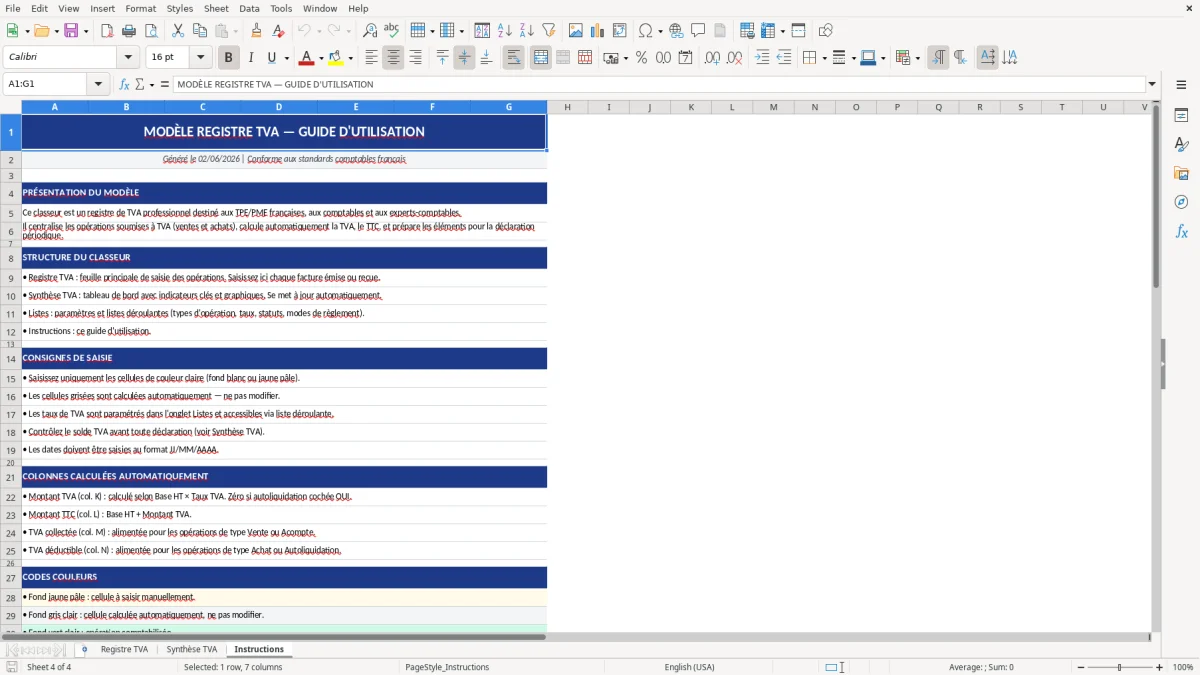Click the Save document icon

point(70,31)
